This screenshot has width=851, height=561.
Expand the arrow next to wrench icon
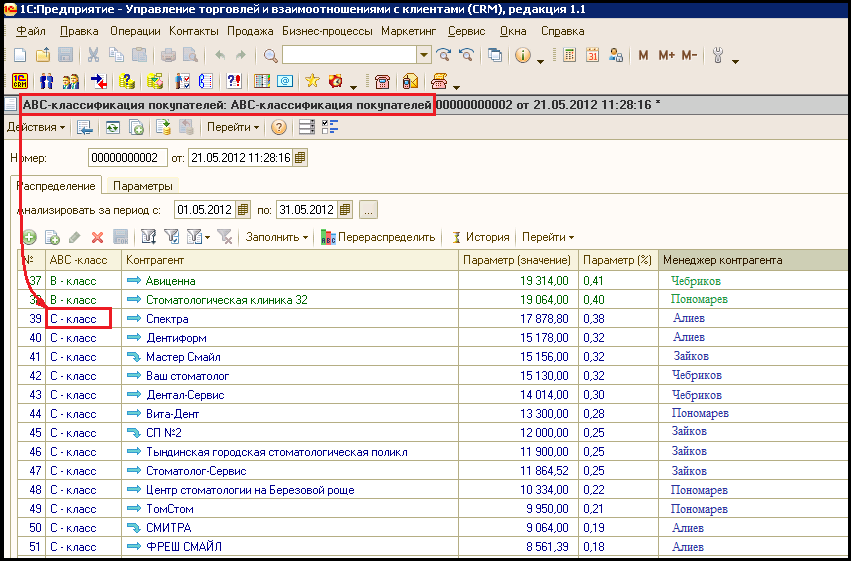pyautogui.click(x=735, y=61)
